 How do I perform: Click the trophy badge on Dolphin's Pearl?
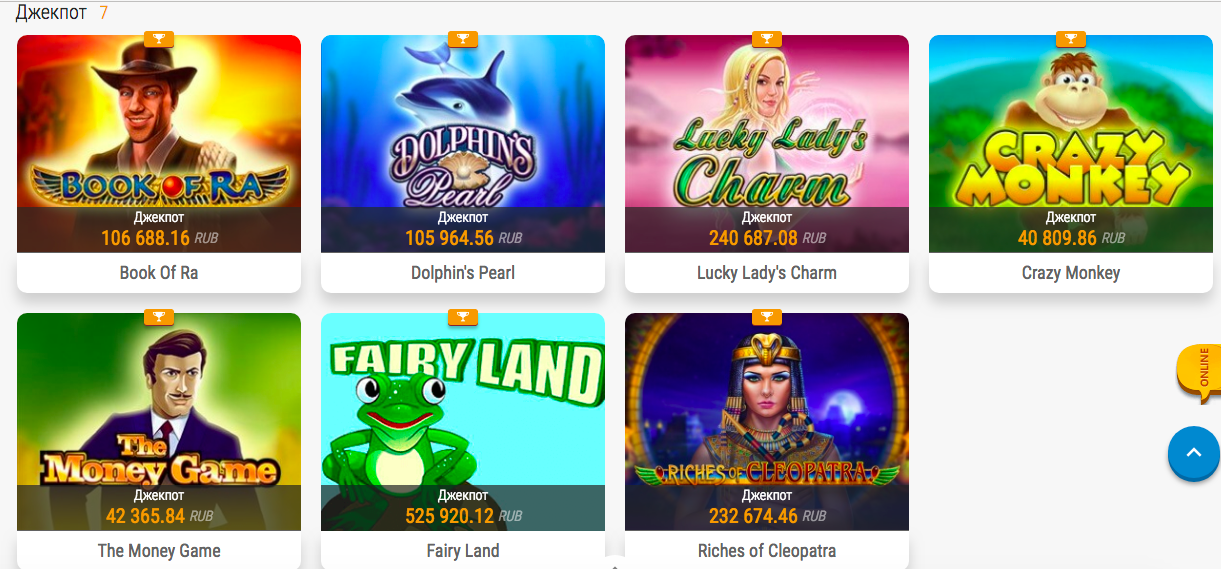click(x=463, y=39)
